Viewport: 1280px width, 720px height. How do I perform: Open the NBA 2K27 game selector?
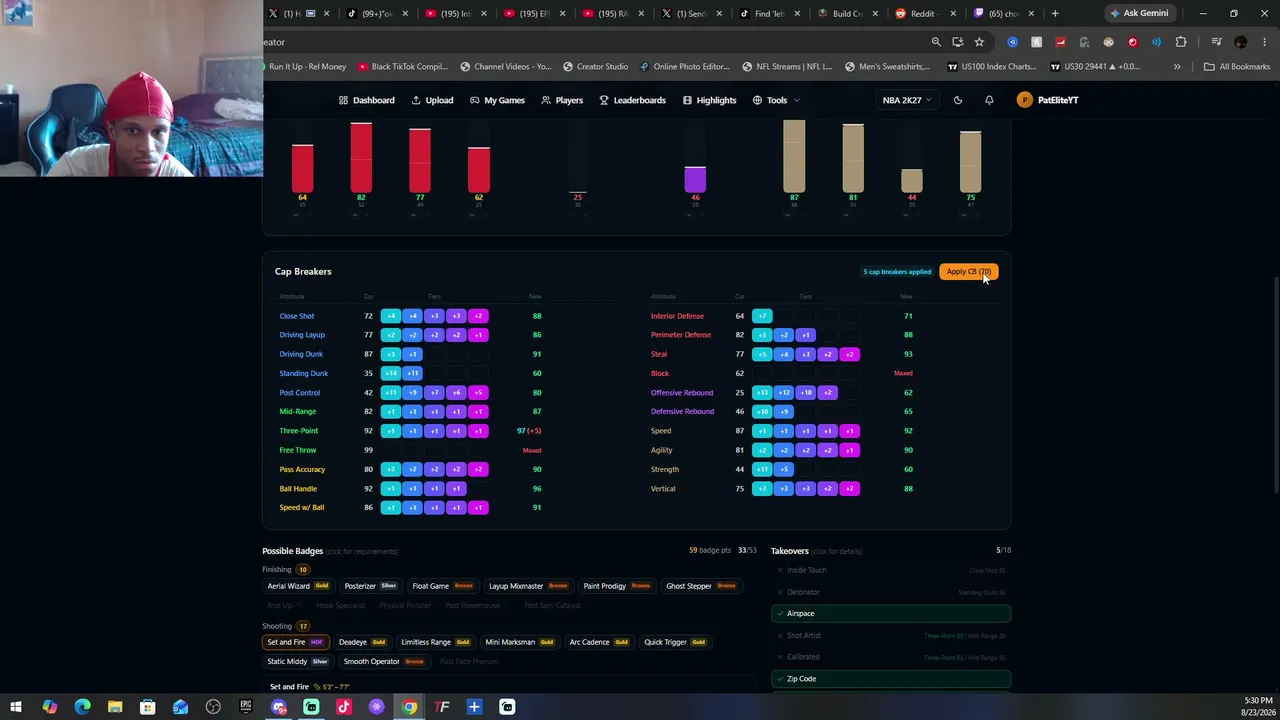pos(906,100)
